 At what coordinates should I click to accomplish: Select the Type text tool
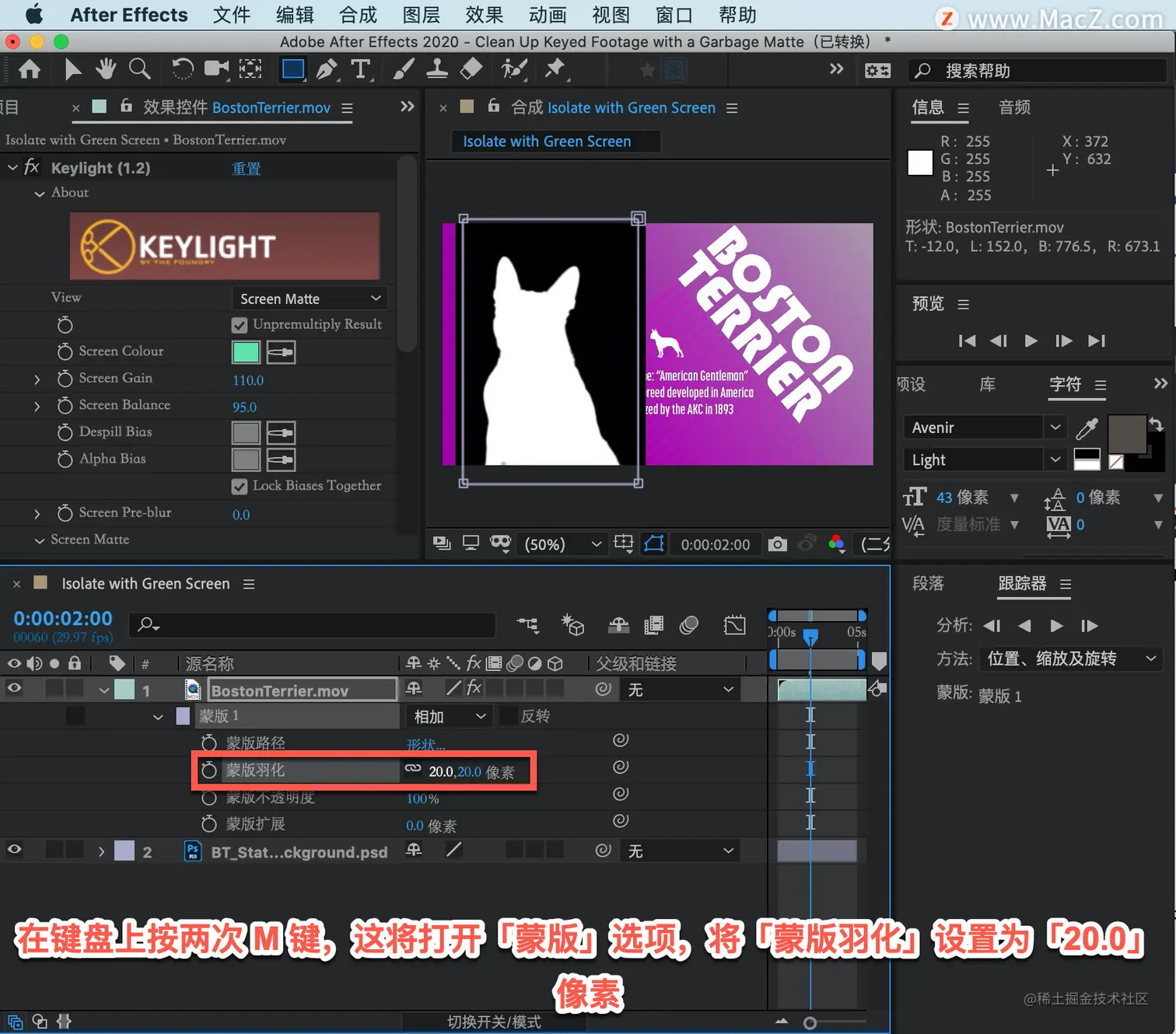click(361, 70)
